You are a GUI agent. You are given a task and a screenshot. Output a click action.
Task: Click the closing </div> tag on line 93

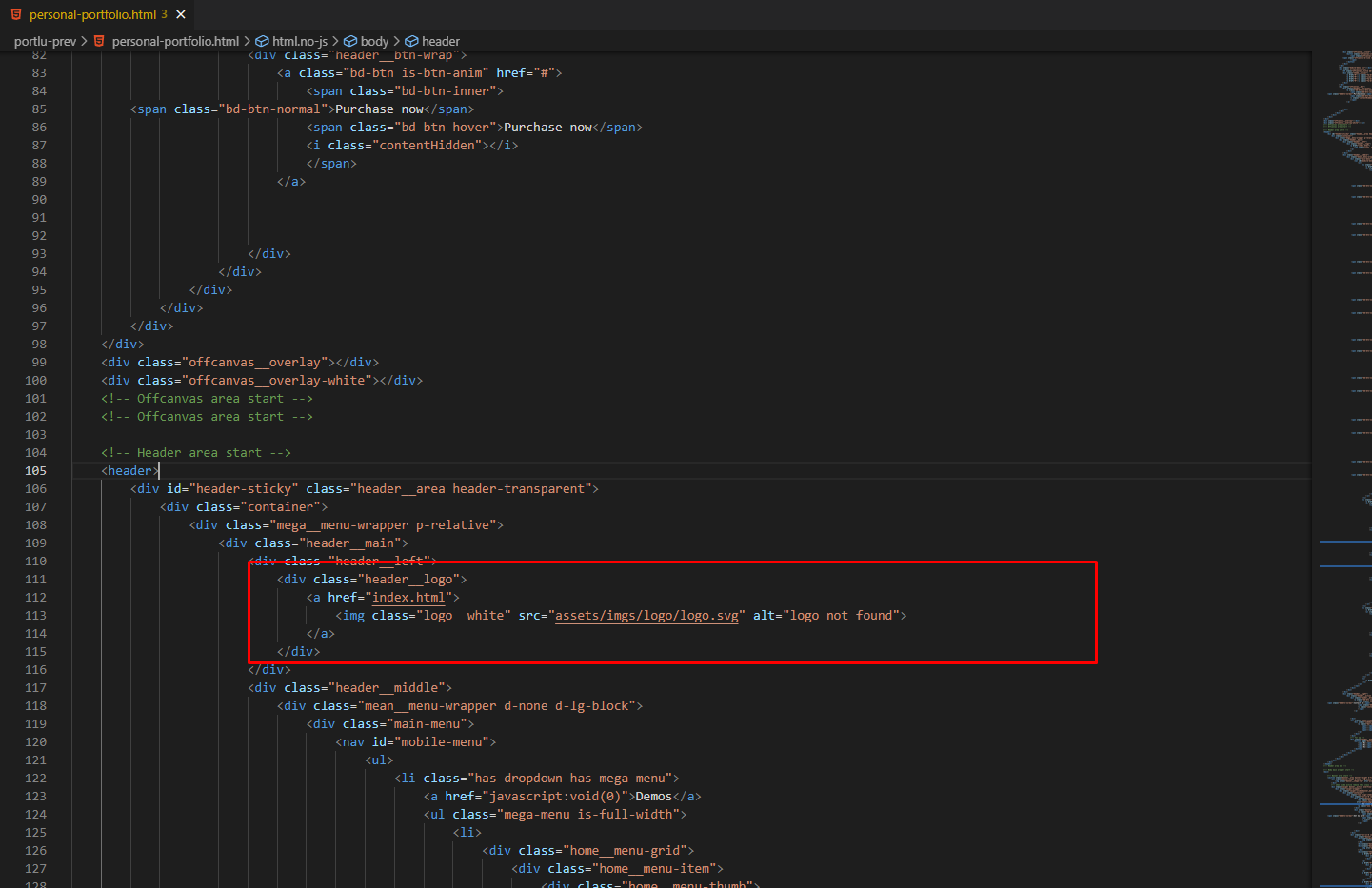pyautogui.click(x=269, y=254)
